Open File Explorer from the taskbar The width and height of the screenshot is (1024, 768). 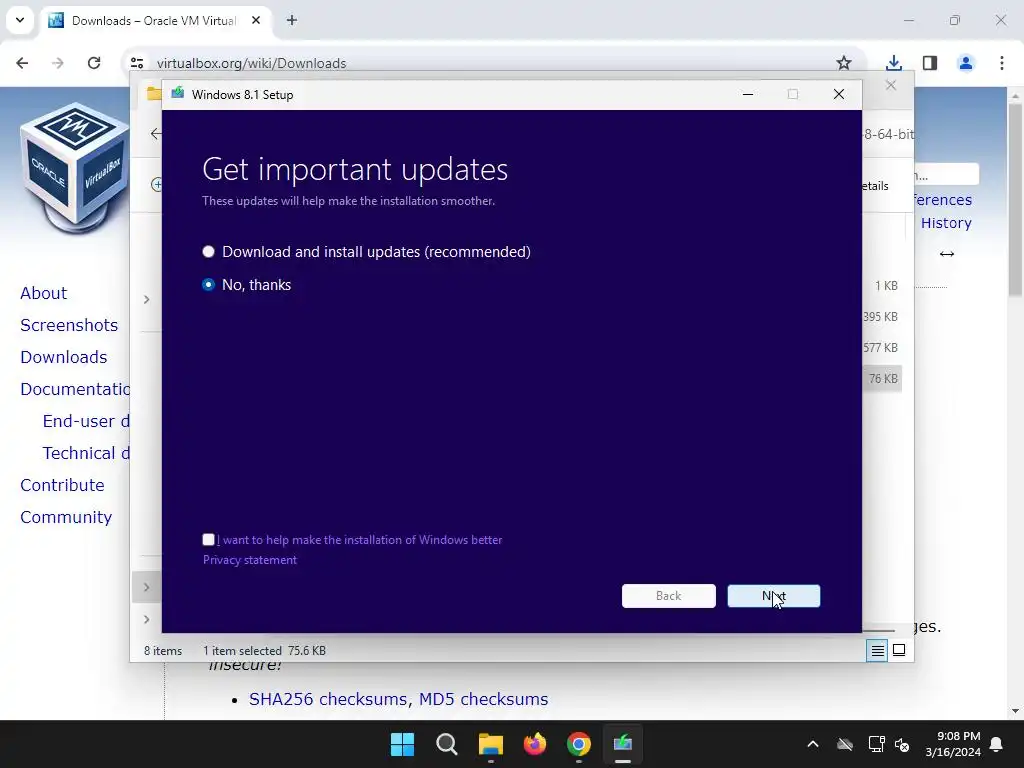(x=490, y=744)
